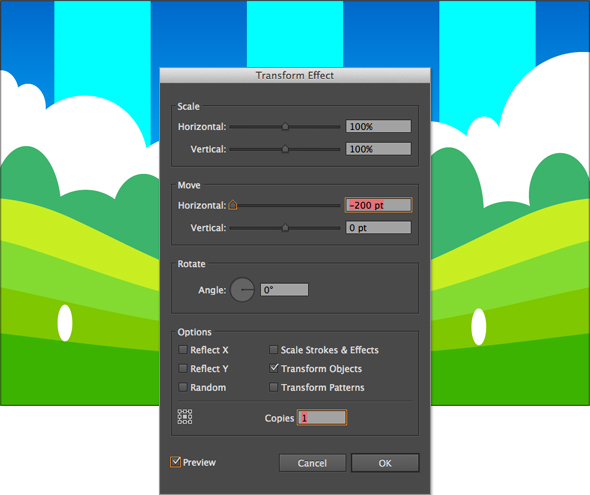Click the Scale Horizontal 100% field
The width and height of the screenshot is (590, 495).
pos(379,126)
